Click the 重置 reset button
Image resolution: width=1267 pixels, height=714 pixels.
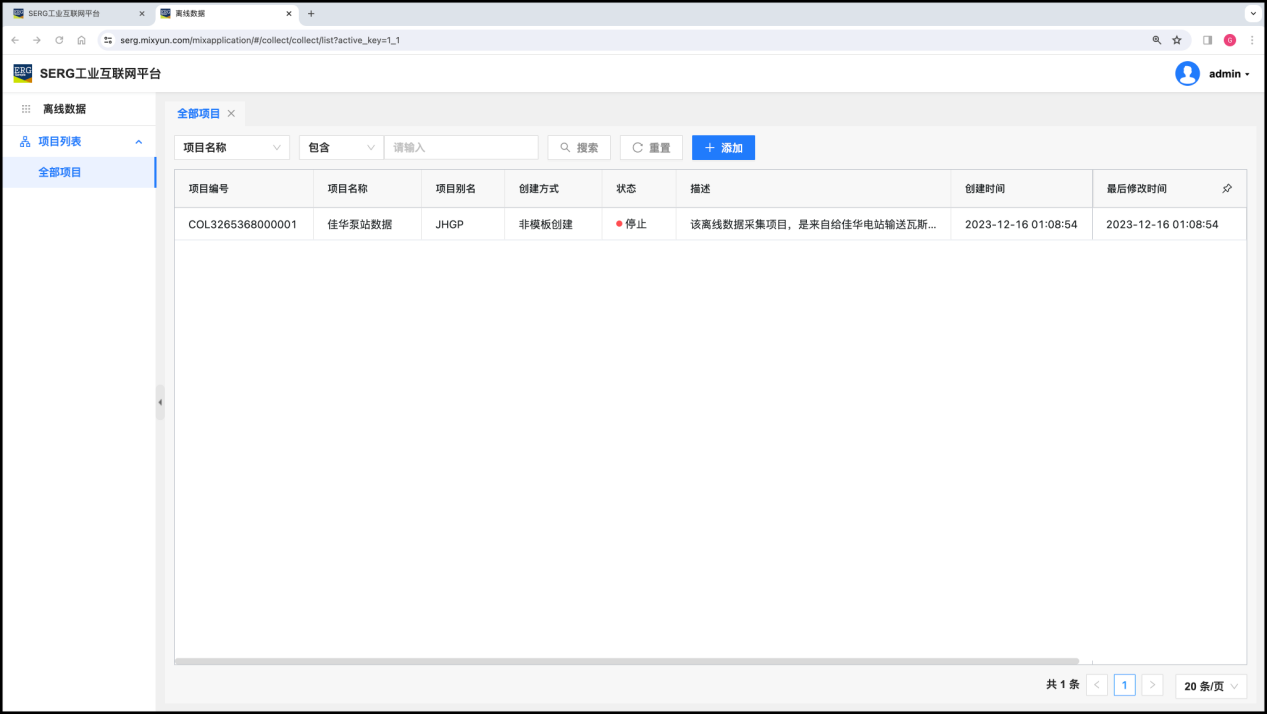(x=651, y=148)
